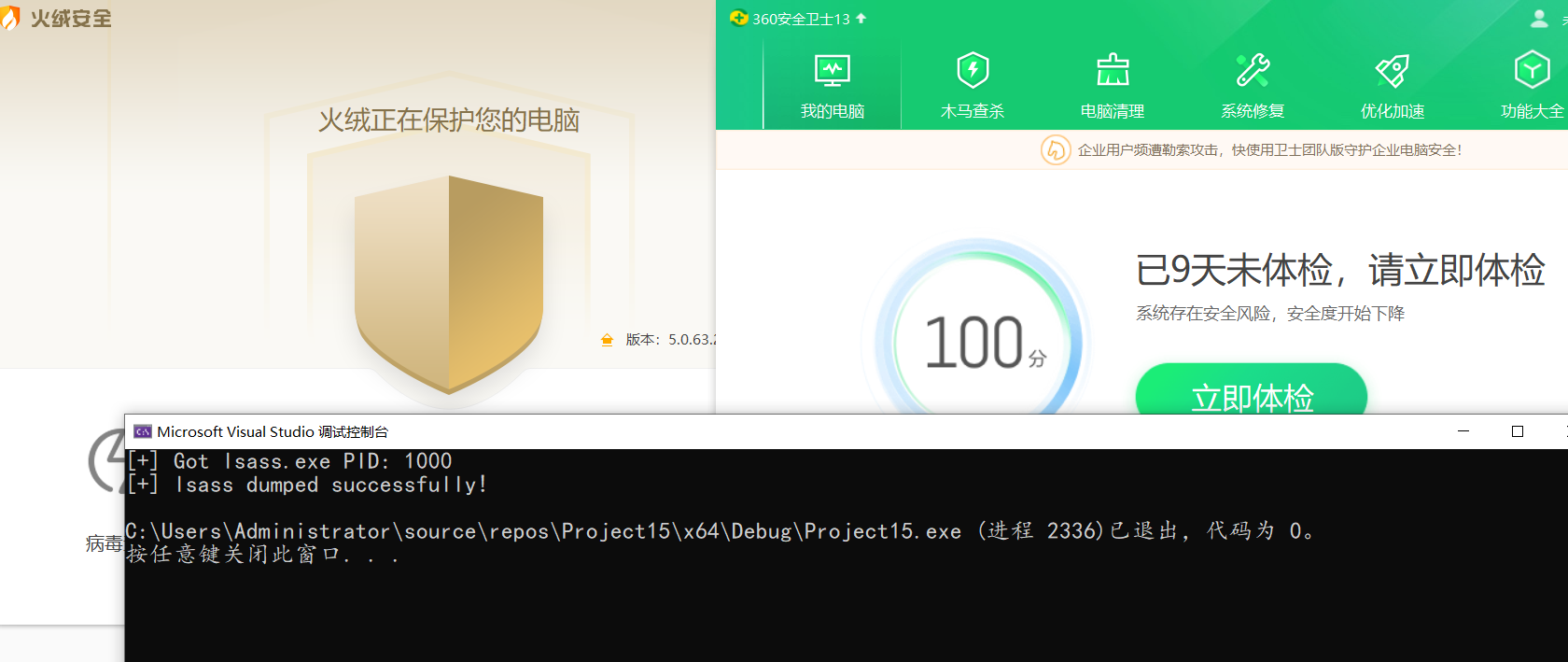Open the 企业用户频遭勒索攻击 banner link
Image resolution: width=1568 pixels, height=662 pixels.
tap(1269, 149)
